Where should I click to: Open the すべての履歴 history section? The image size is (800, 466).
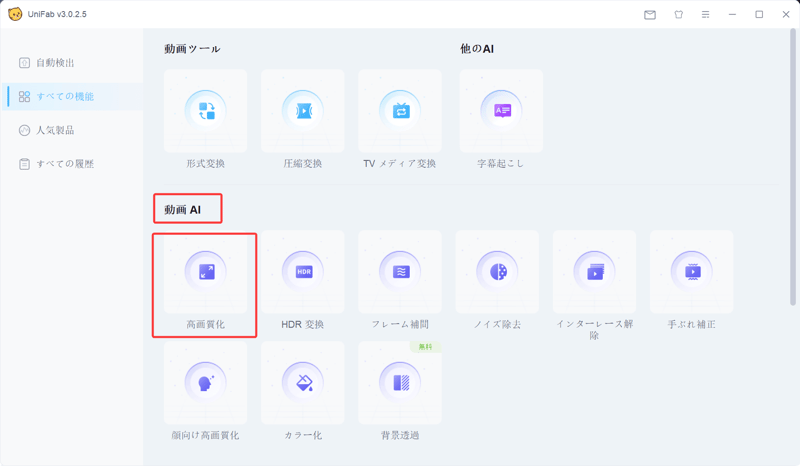[x=63, y=164]
